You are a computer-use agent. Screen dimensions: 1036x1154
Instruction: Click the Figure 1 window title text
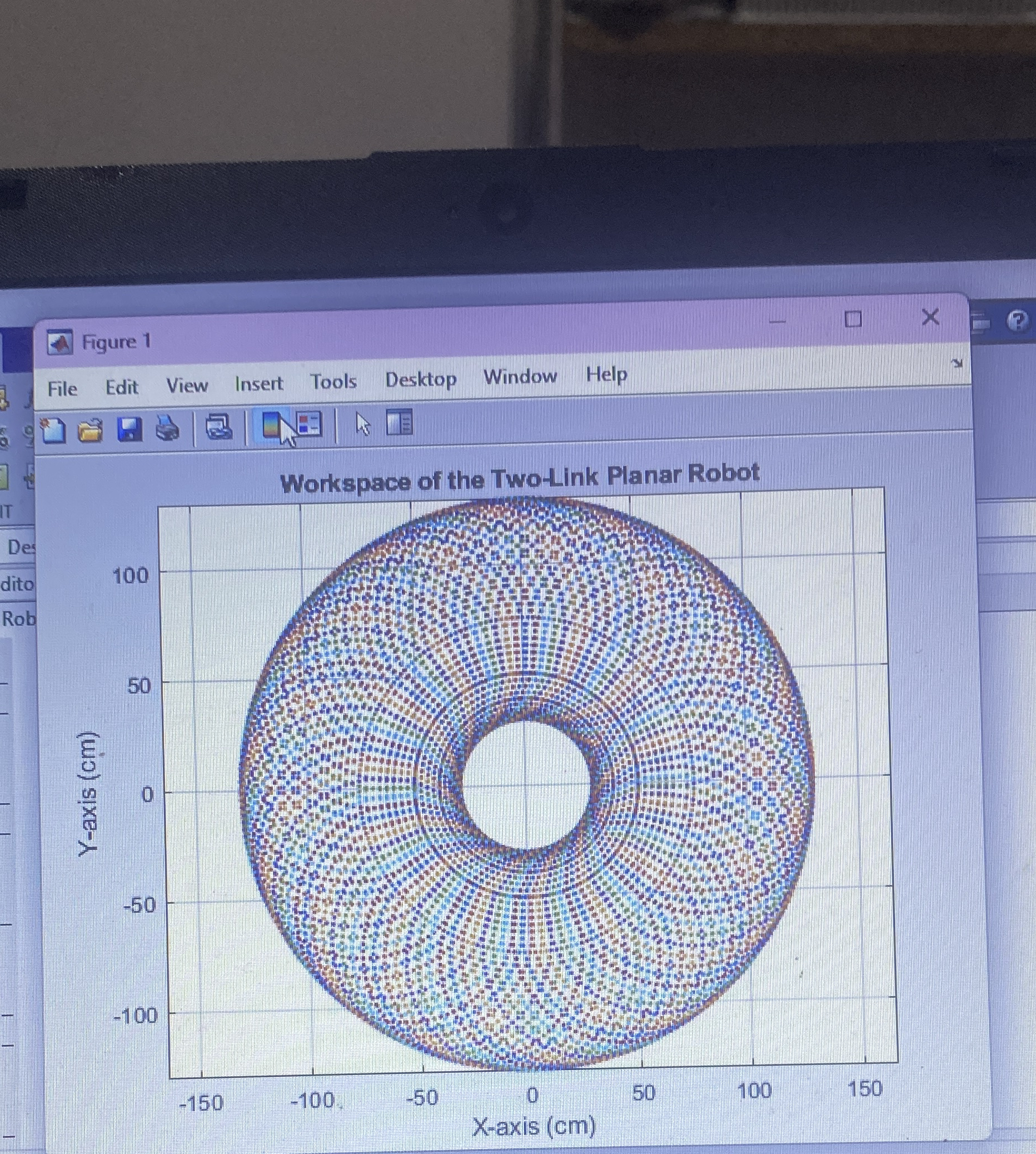117,342
